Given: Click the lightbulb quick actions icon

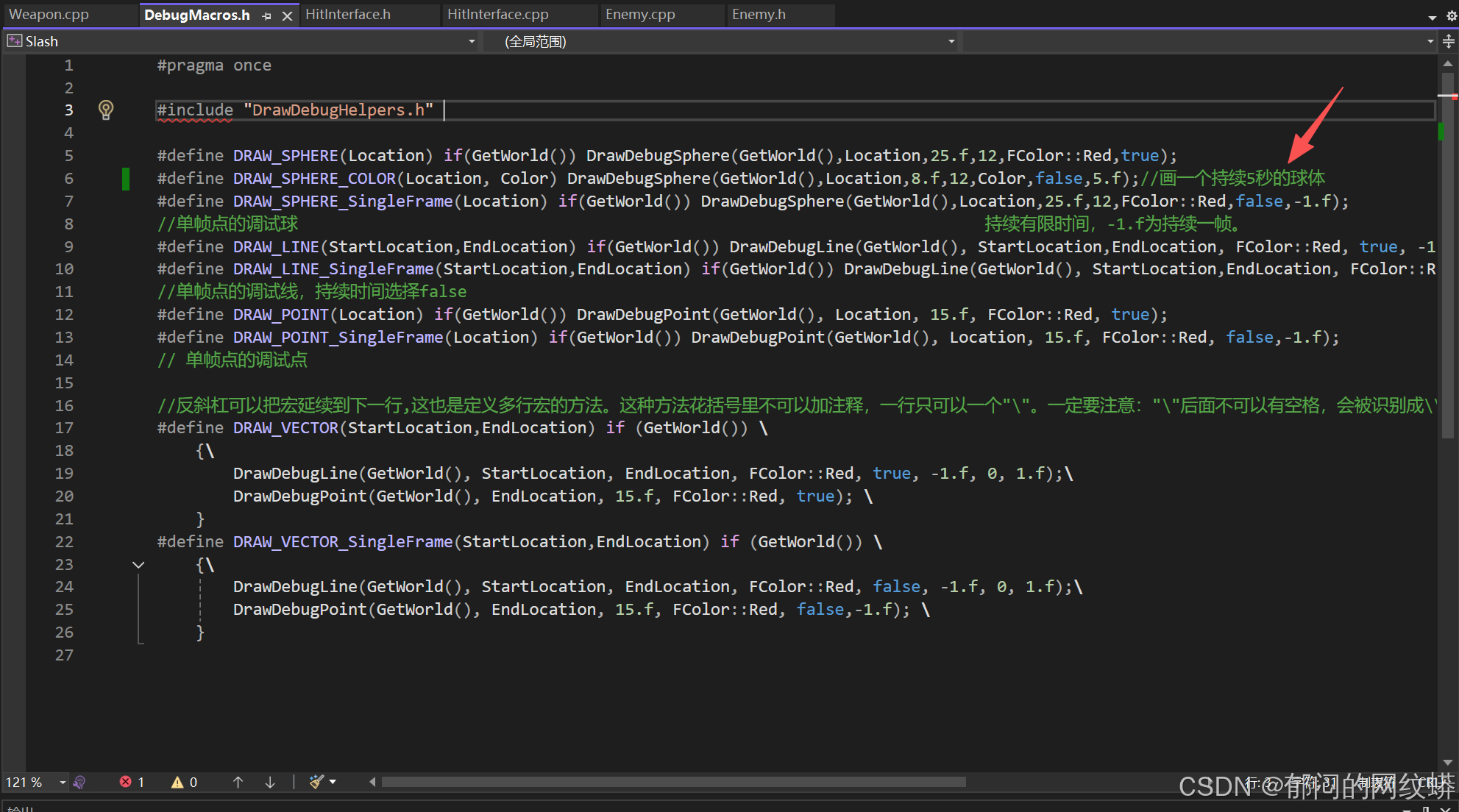Looking at the screenshot, I should click(106, 110).
